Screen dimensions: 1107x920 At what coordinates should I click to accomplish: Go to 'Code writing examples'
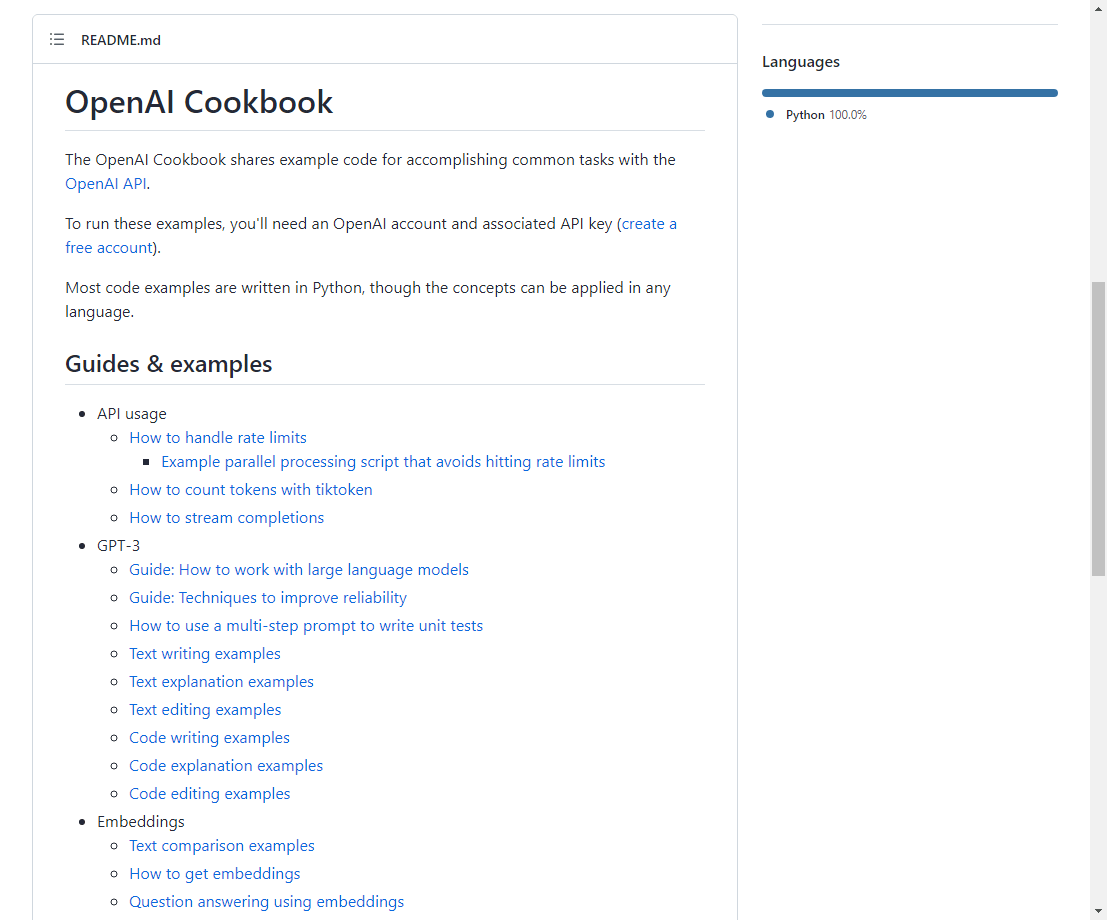pos(210,738)
